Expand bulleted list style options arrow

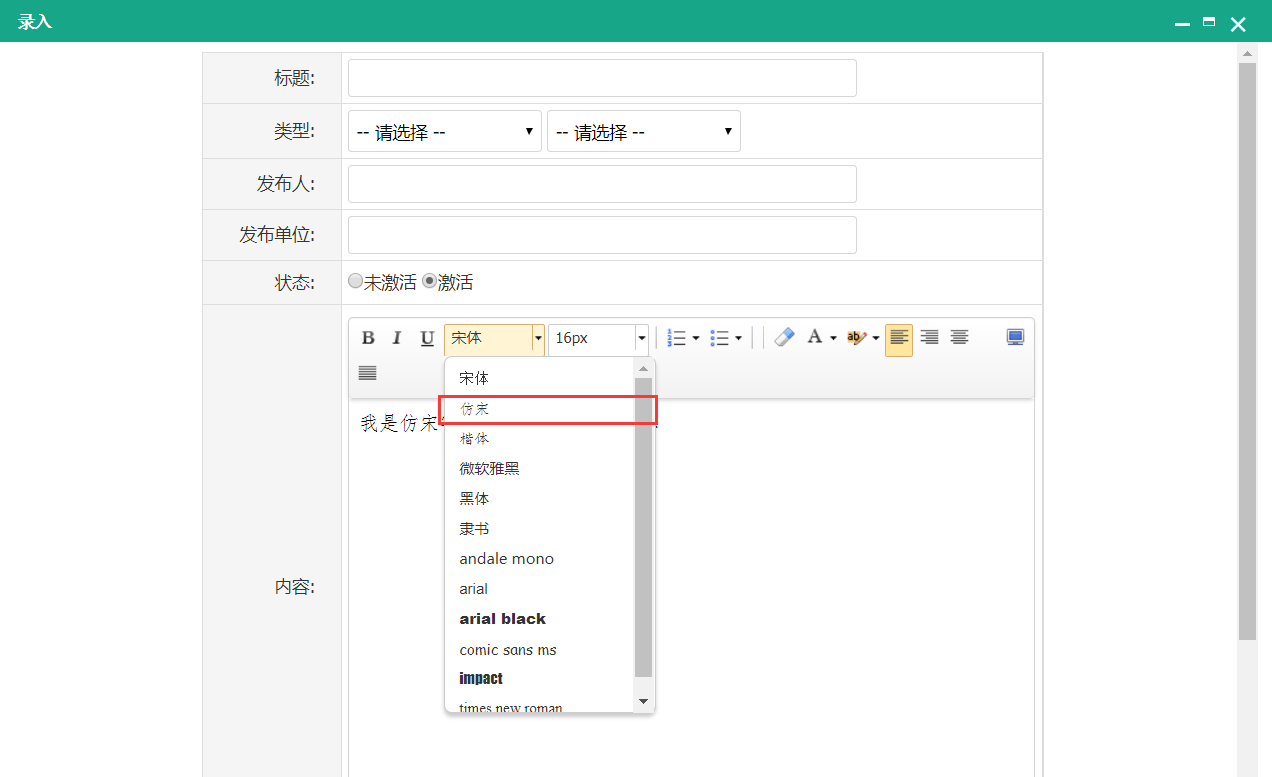tap(738, 339)
